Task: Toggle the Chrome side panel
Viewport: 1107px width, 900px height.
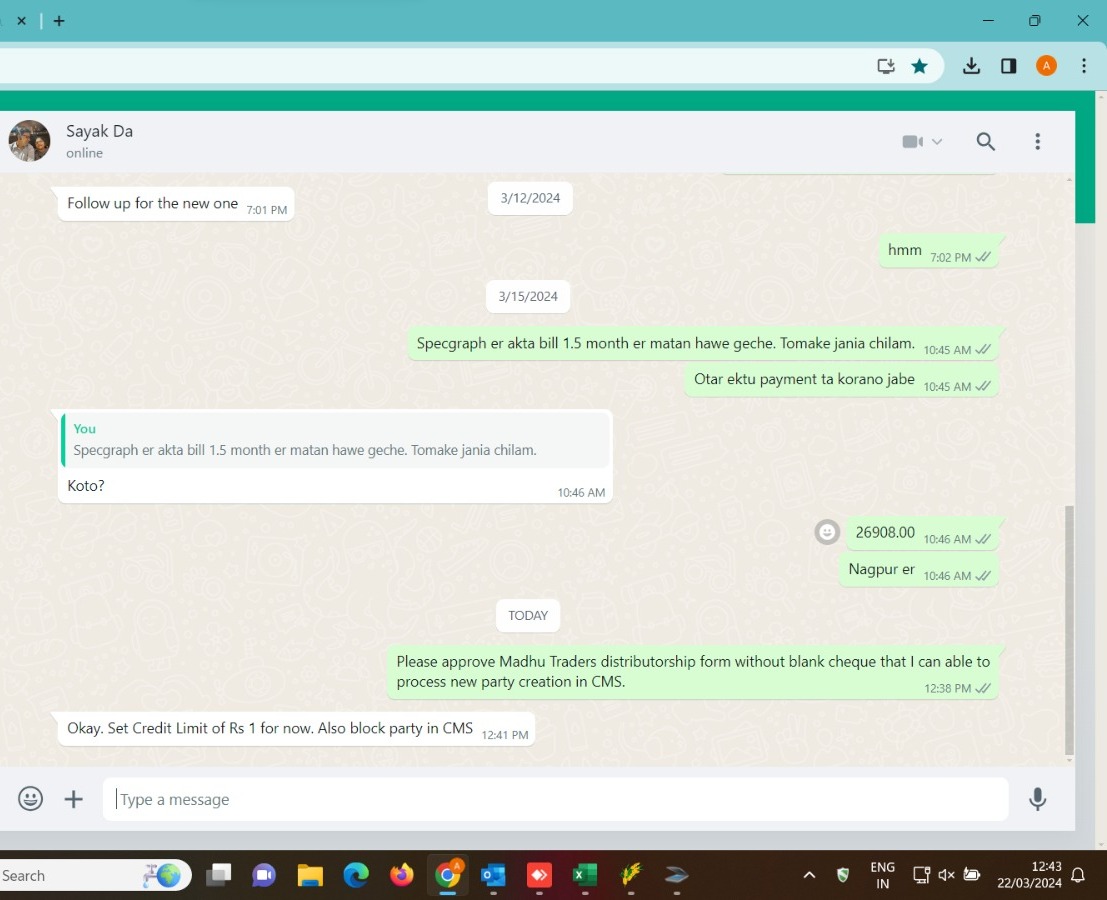Action: click(x=1009, y=66)
